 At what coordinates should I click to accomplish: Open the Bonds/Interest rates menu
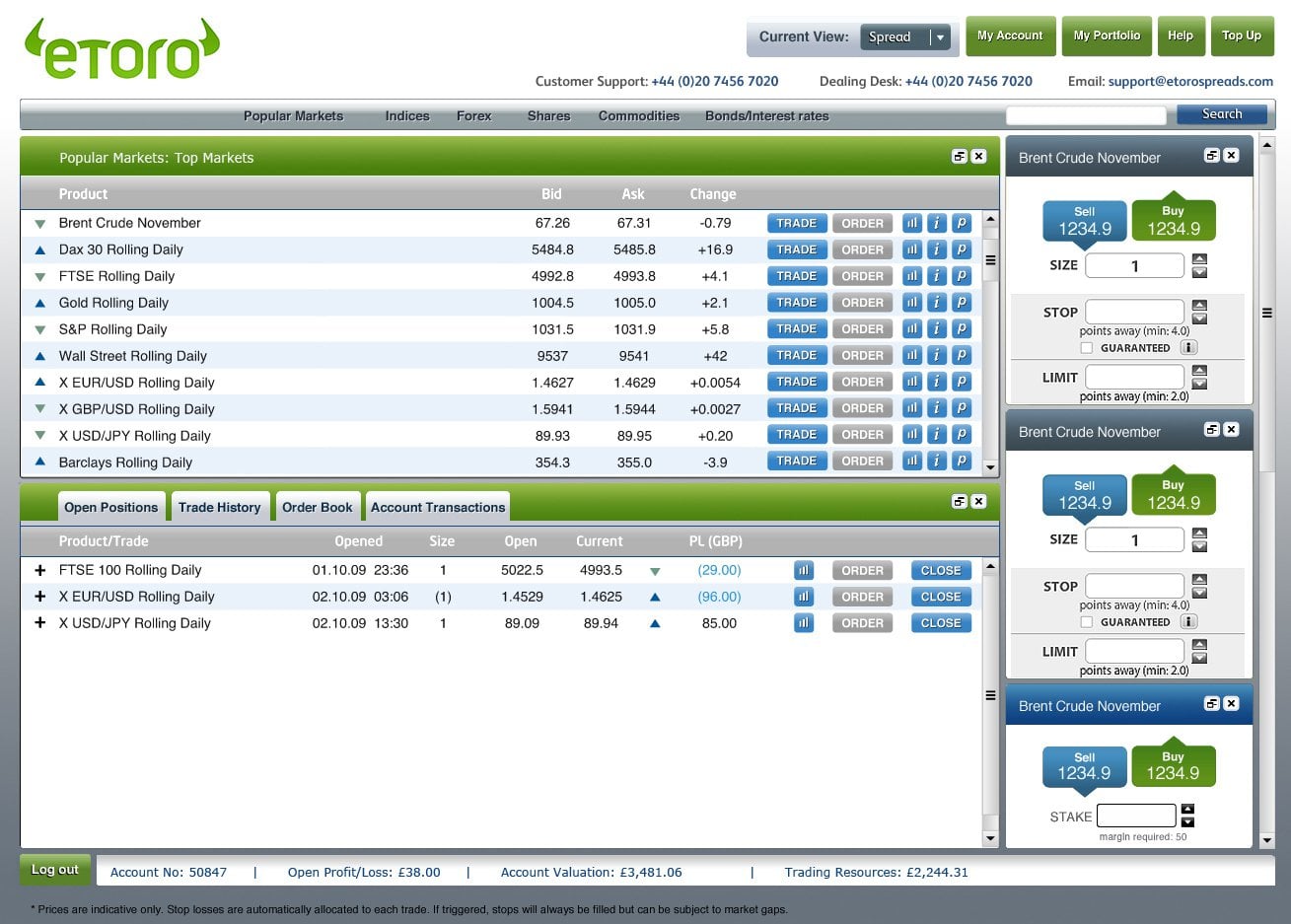(767, 115)
